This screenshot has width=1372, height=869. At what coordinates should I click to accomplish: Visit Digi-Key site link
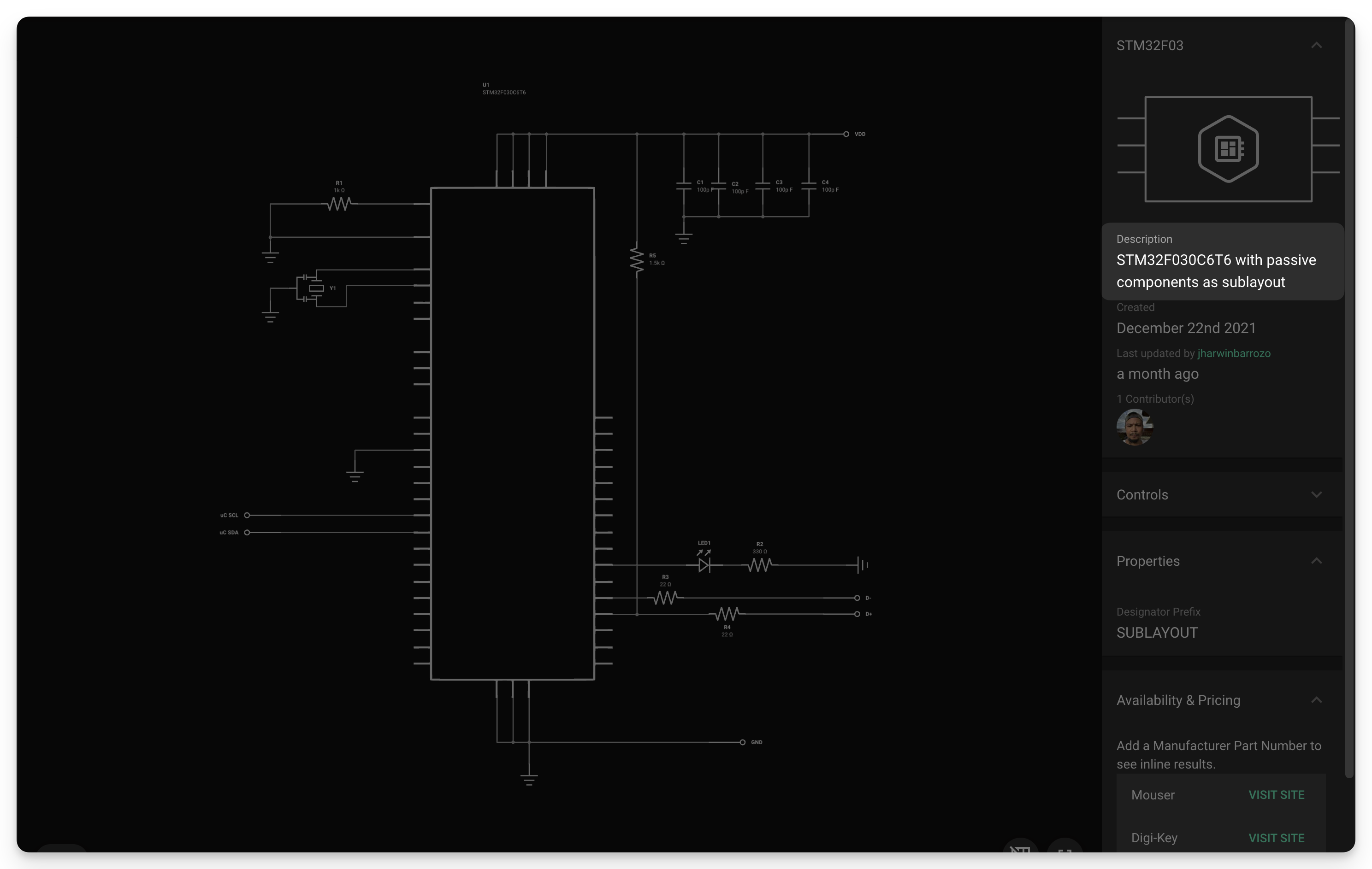pyautogui.click(x=1276, y=838)
